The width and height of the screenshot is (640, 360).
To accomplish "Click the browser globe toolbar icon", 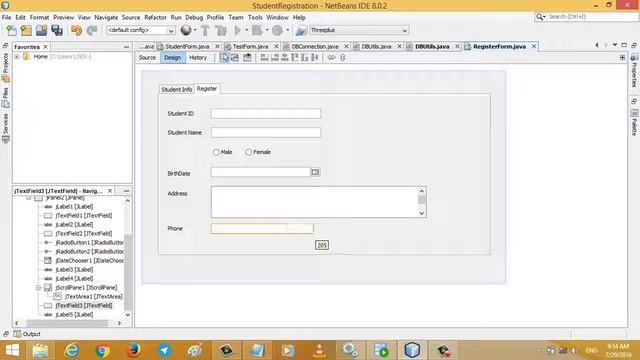I will pyautogui.click(x=186, y=30).
